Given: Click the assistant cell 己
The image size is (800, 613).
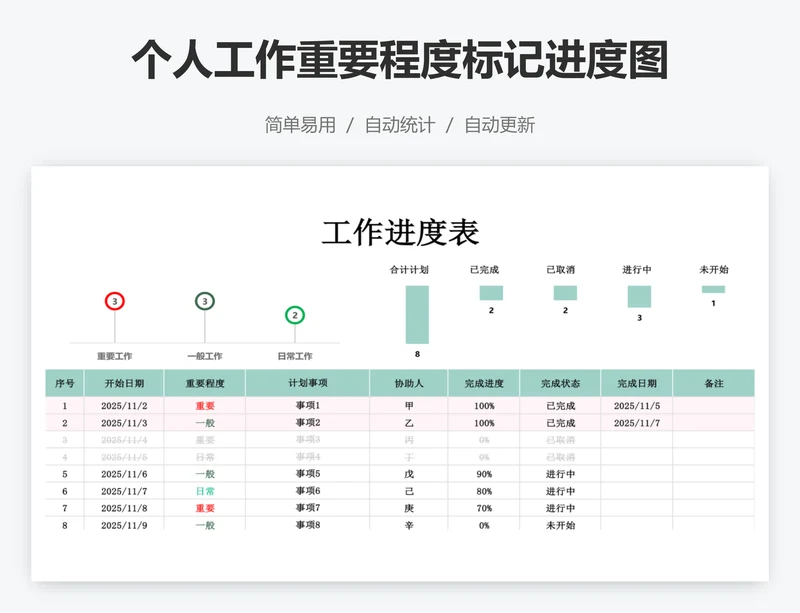Looking at the screenshot, I should click(409, 491).
